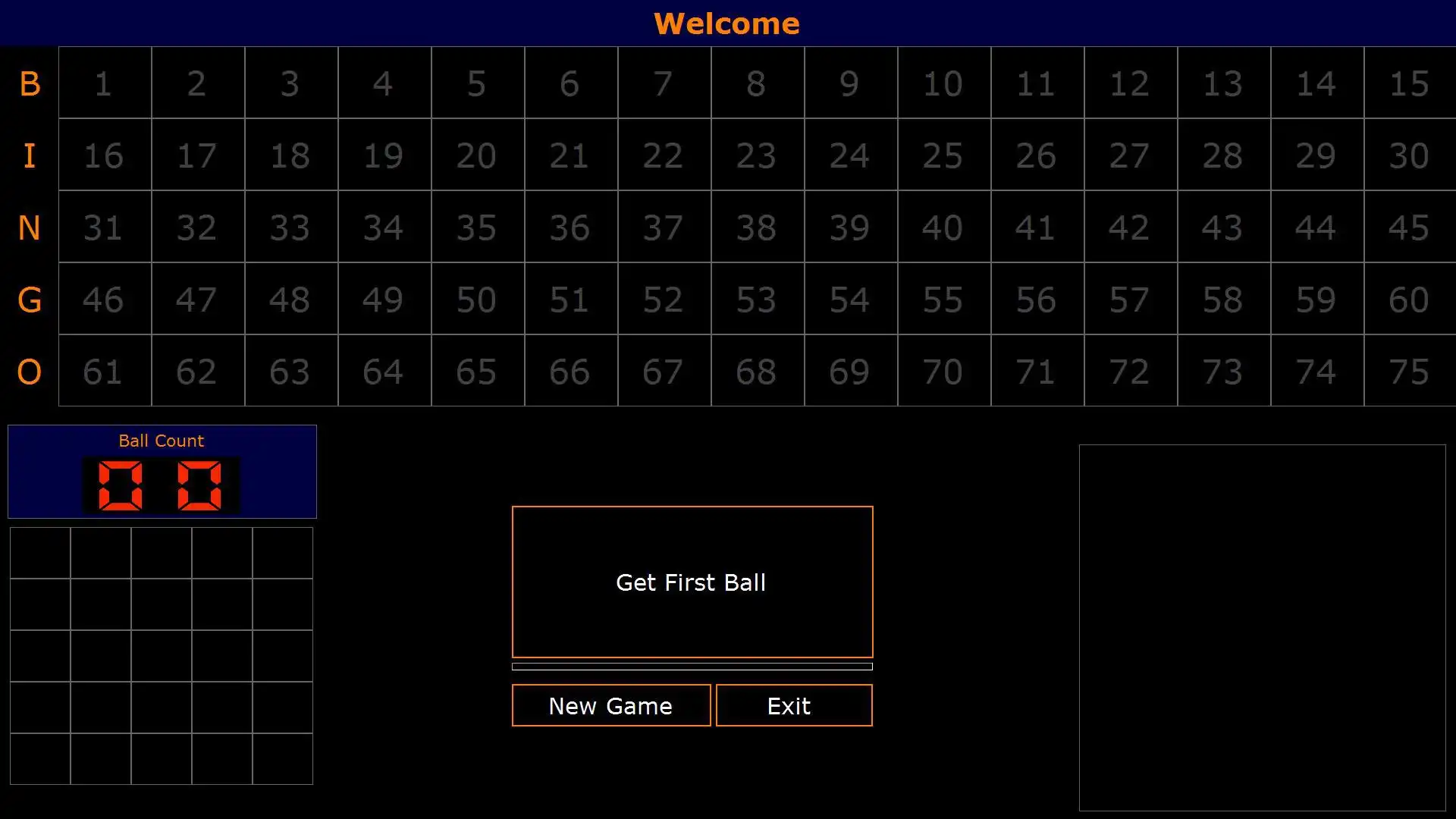Click the B column header icon
This screenshot has width=1456, height=819.
29,82
